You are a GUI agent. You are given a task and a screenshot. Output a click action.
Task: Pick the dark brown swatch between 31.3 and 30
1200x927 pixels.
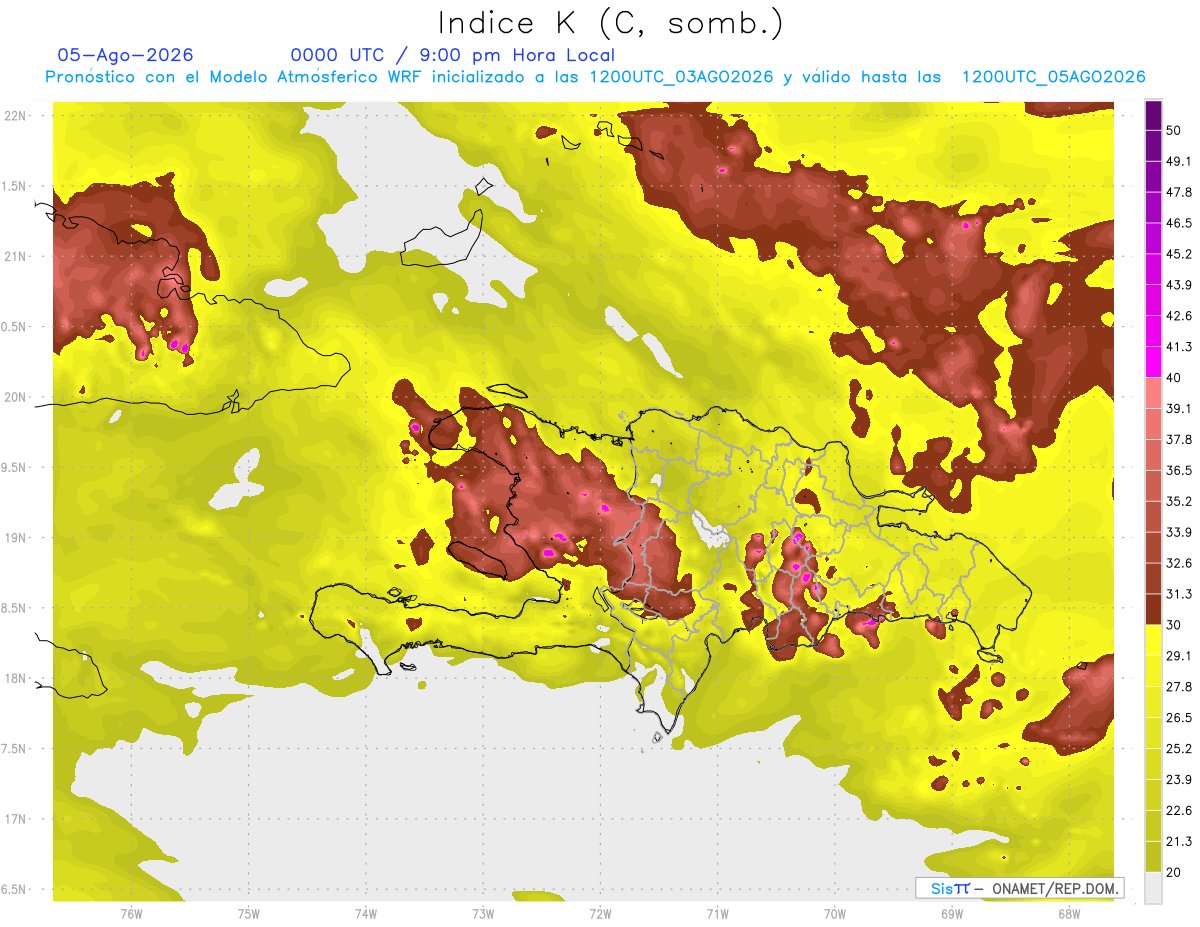pyautogui.click(x=1154, y=609)
